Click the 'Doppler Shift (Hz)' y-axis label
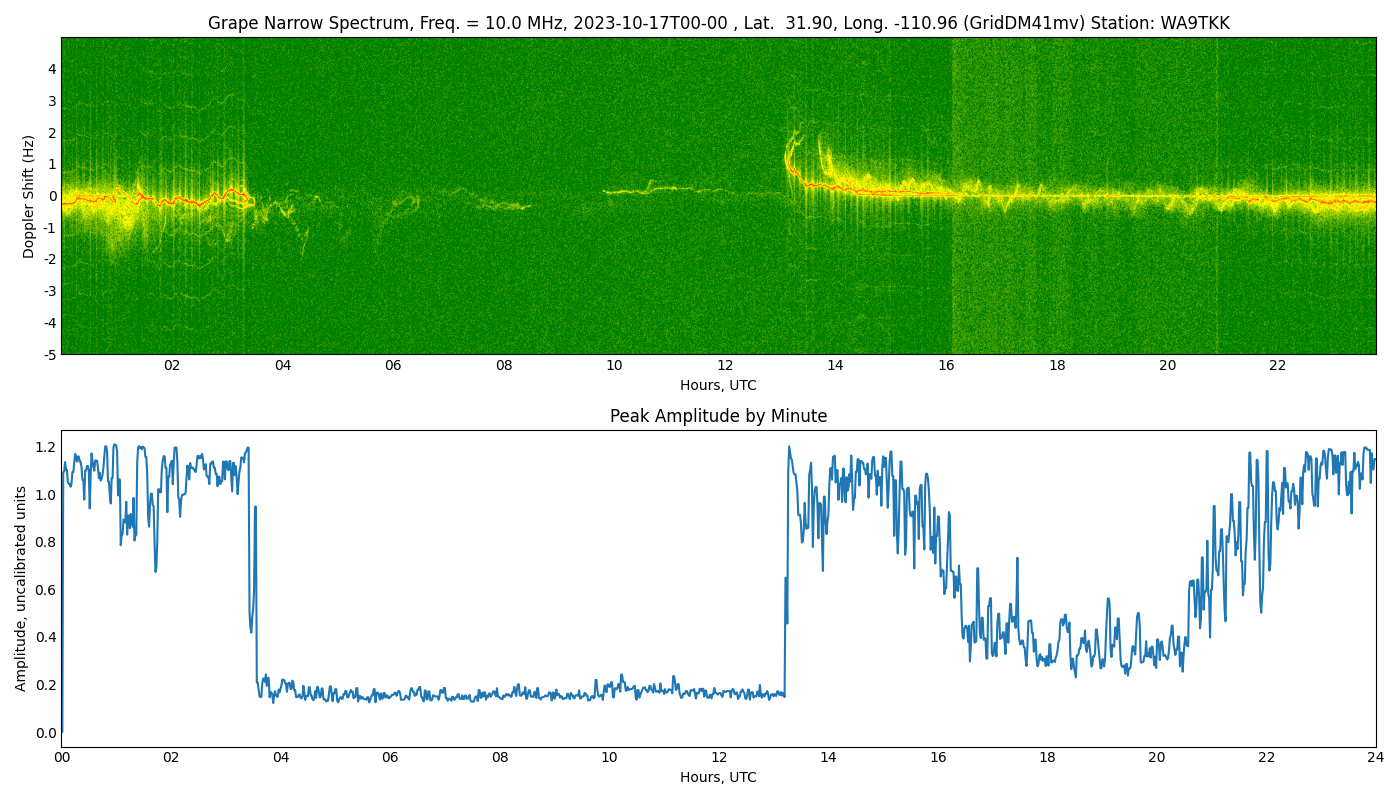 click(x=29, y=196)
